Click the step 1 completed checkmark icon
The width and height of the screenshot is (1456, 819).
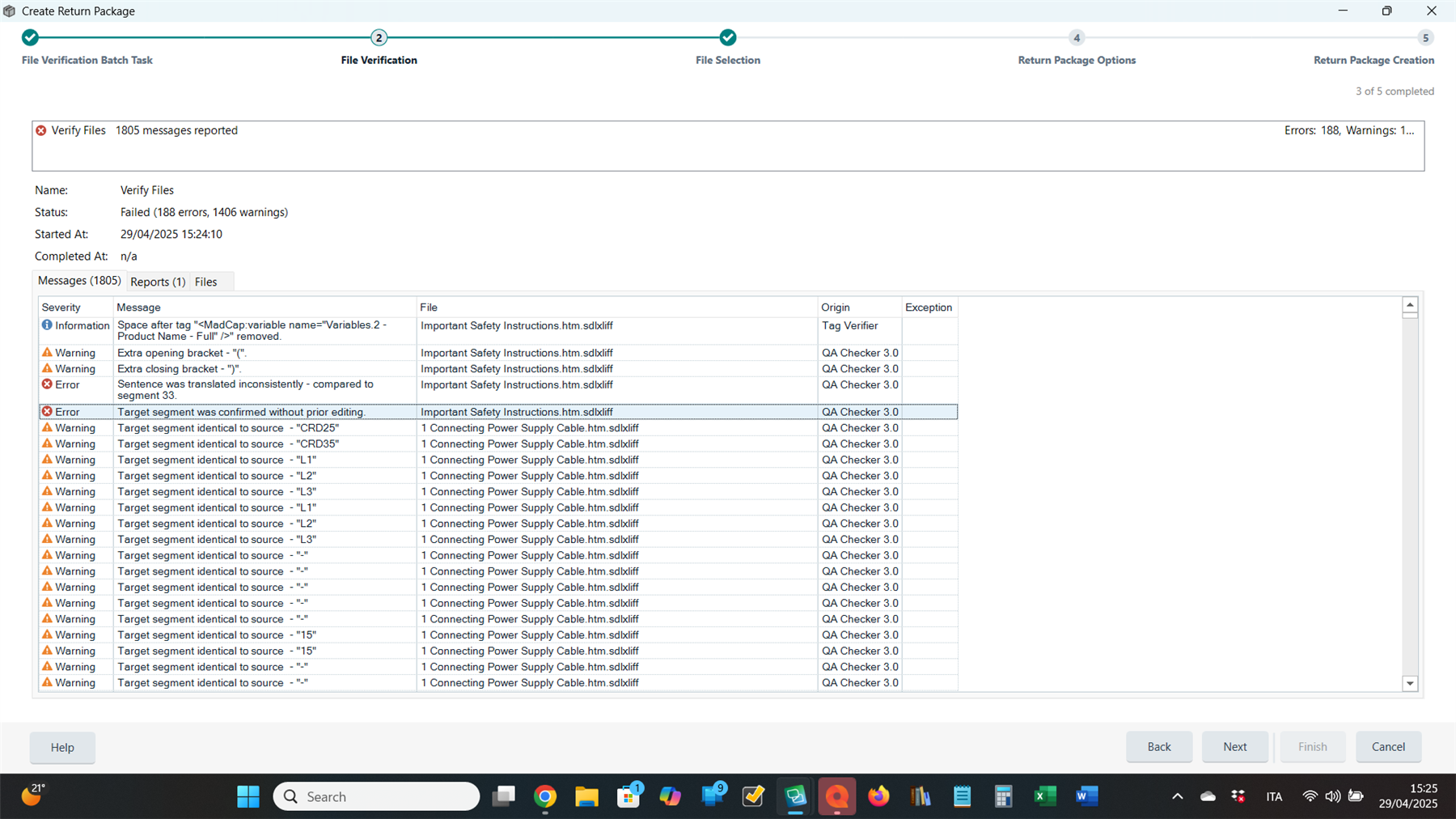click(30, 37)
